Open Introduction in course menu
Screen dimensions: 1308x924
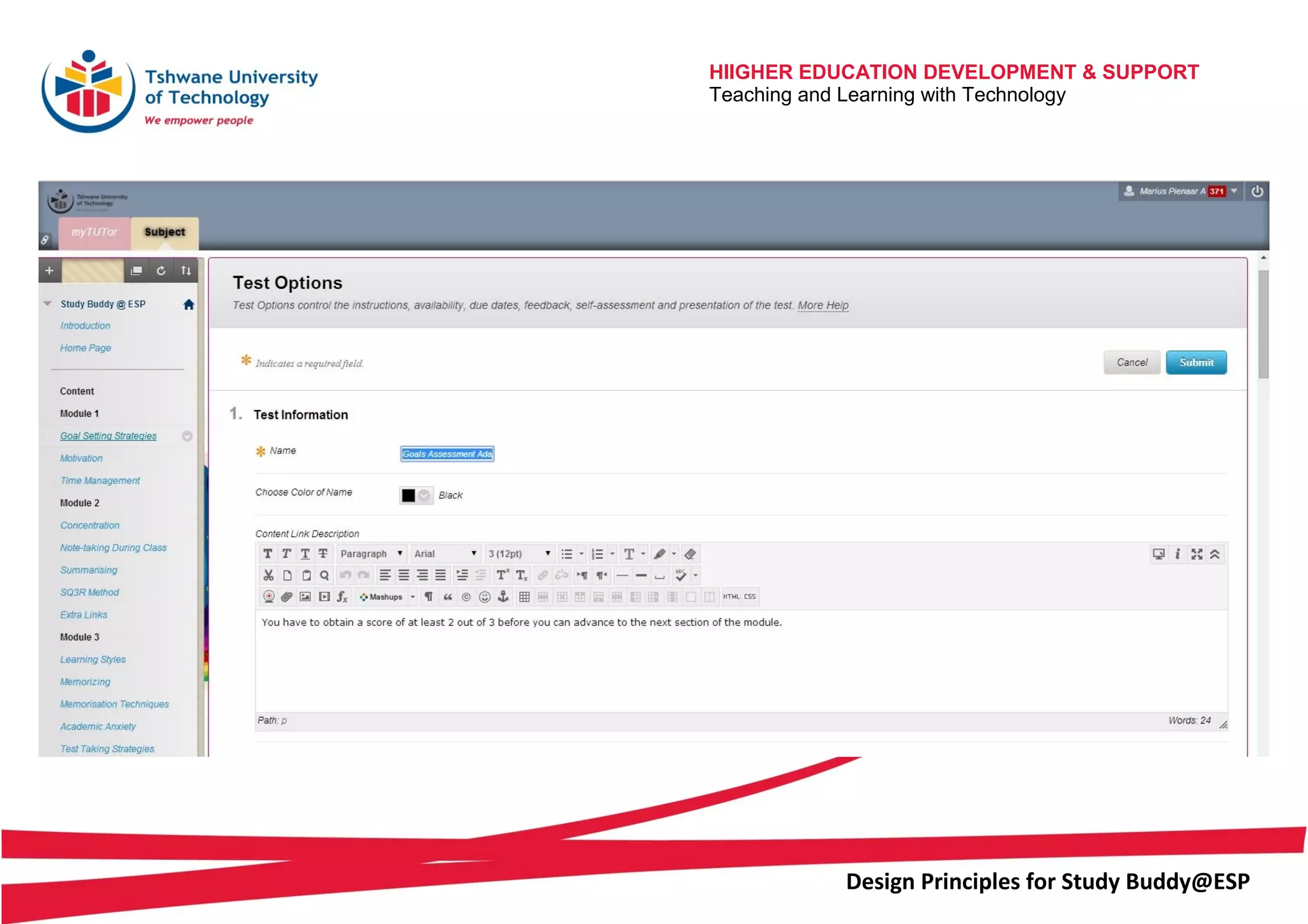[x=85, y=326]
